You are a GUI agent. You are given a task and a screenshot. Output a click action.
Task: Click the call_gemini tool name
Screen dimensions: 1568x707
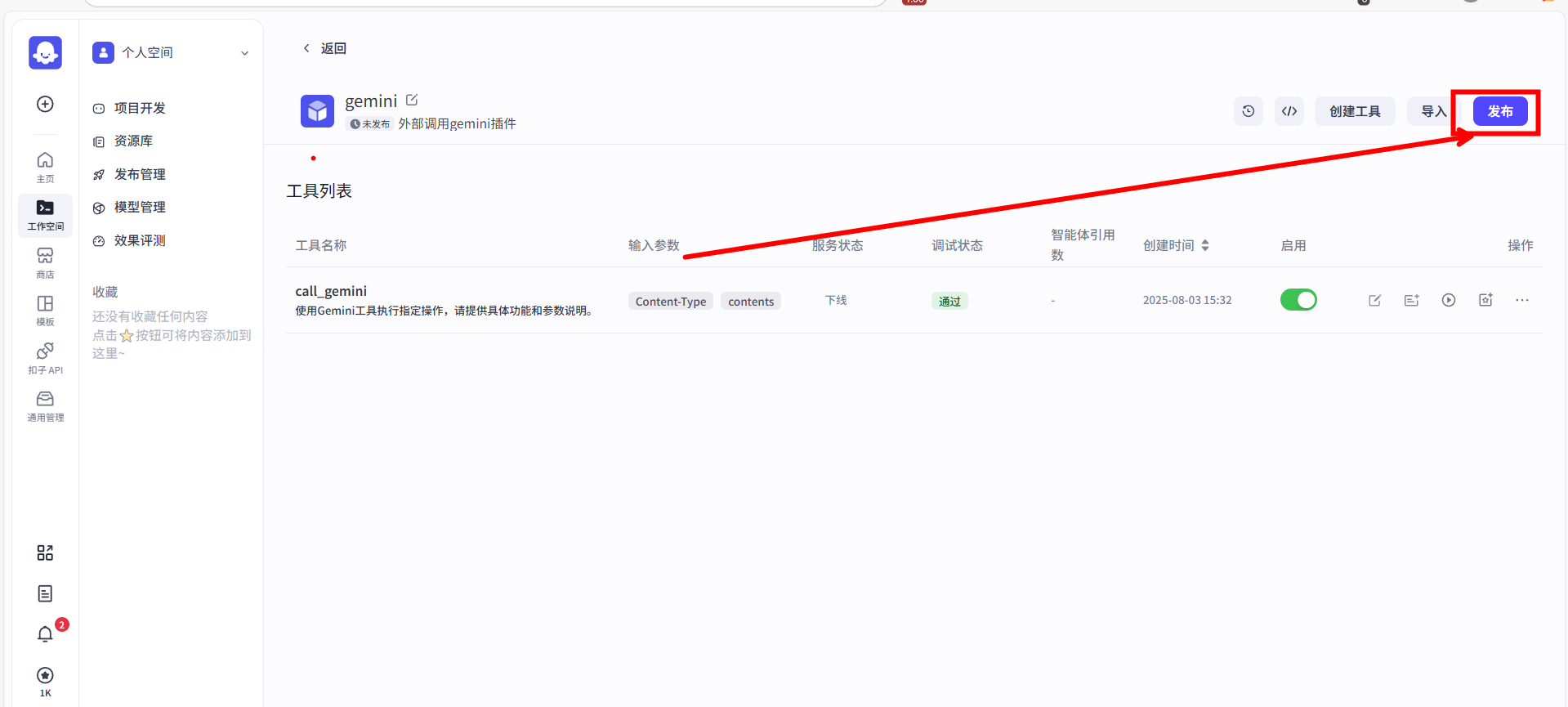click(331, 291)
